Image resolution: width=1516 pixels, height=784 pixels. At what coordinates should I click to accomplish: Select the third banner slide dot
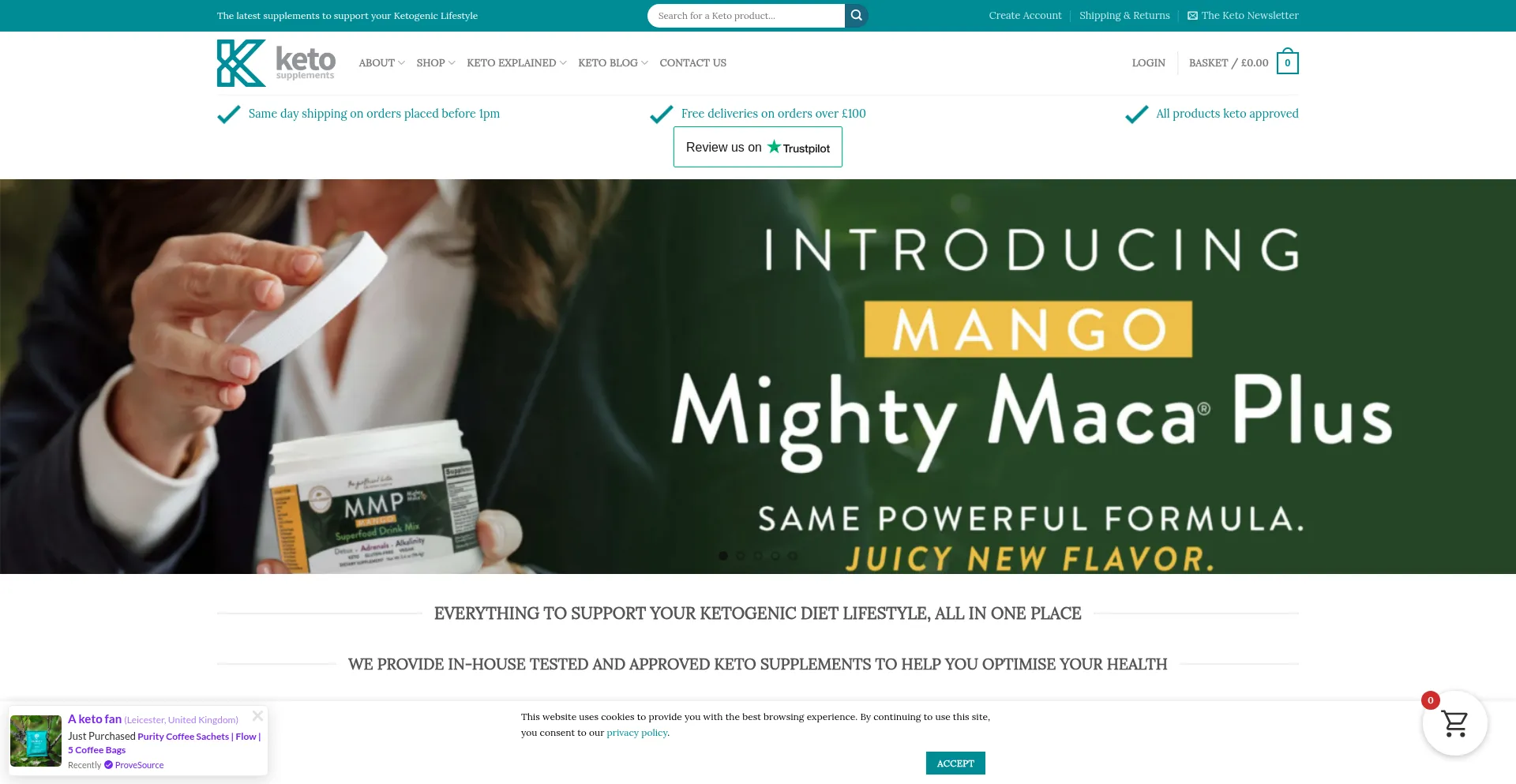(758, 556)
